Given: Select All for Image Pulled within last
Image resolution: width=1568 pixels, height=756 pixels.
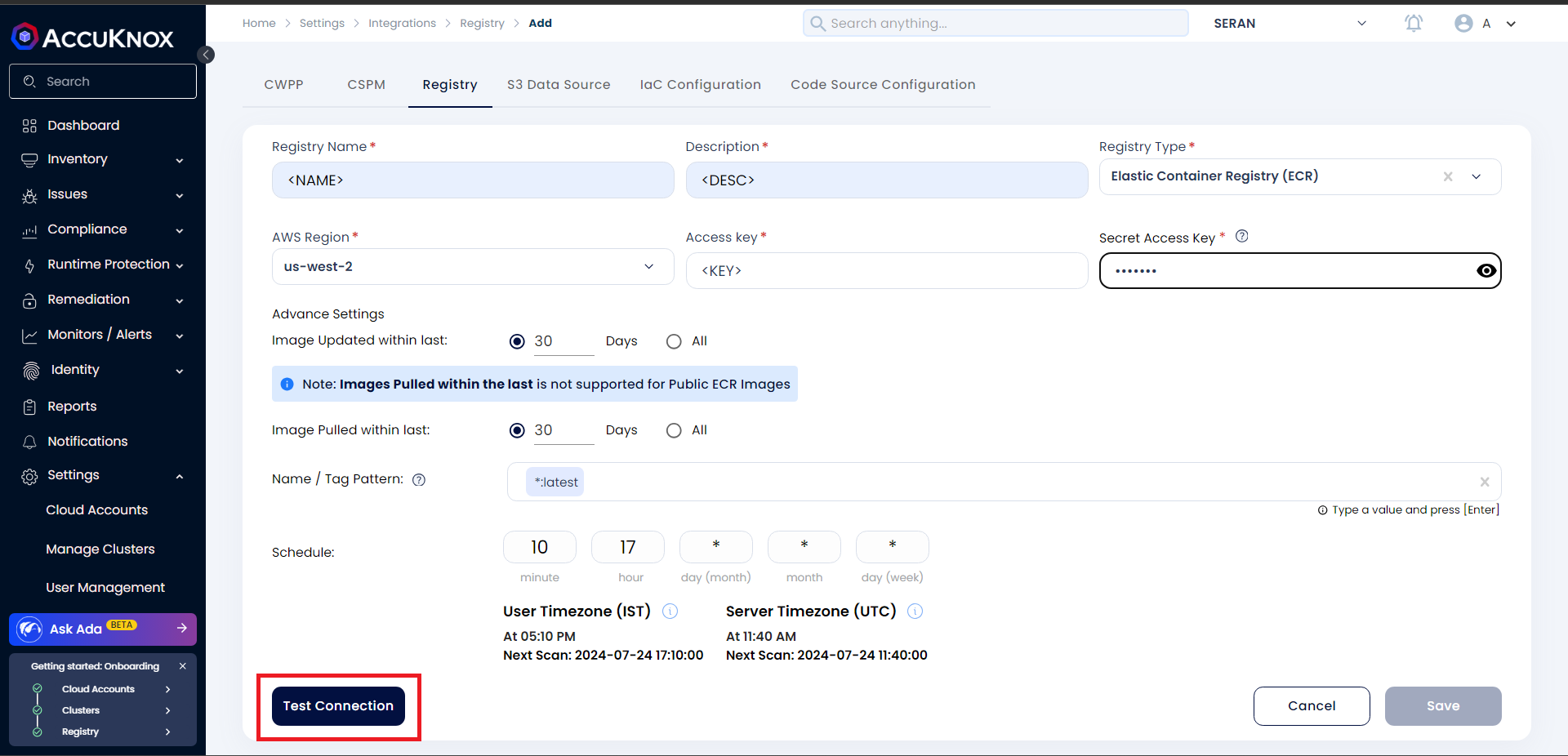Looking at the screenshot, I should point(674,431).
